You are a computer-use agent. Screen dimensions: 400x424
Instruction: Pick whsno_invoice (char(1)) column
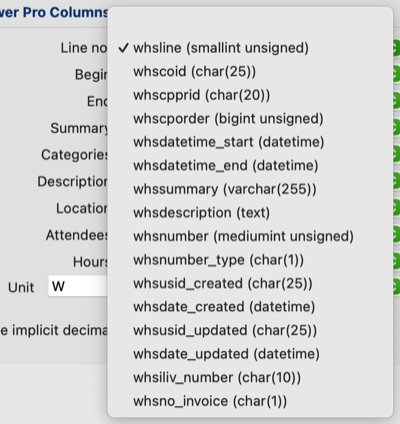(250, 401)
